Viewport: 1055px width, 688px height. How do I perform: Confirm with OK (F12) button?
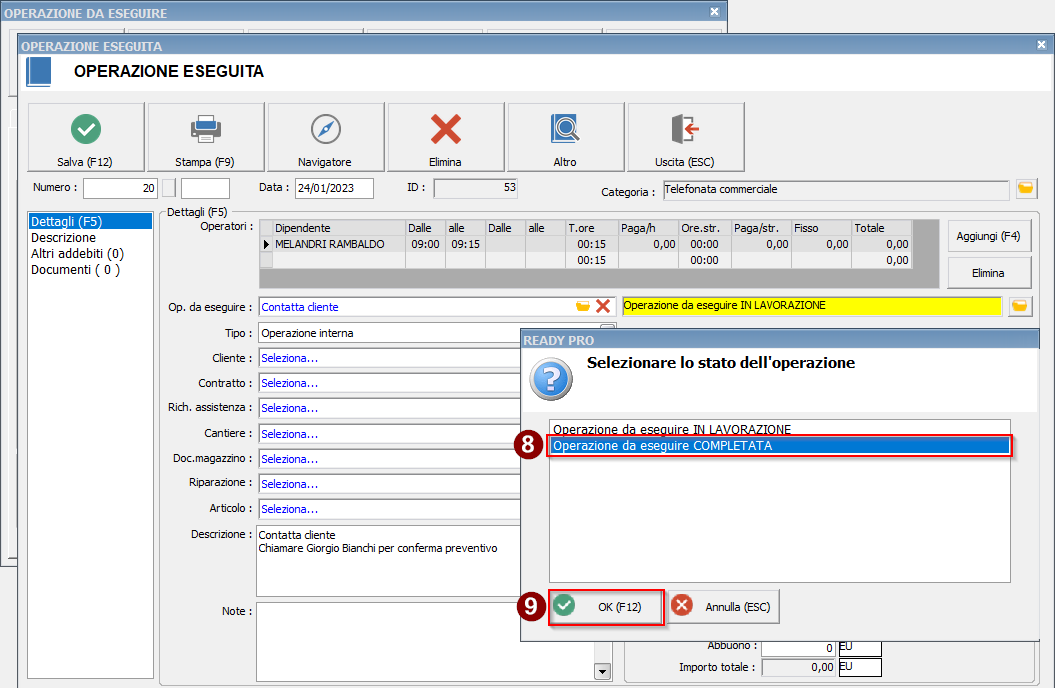tap(608, 606)
